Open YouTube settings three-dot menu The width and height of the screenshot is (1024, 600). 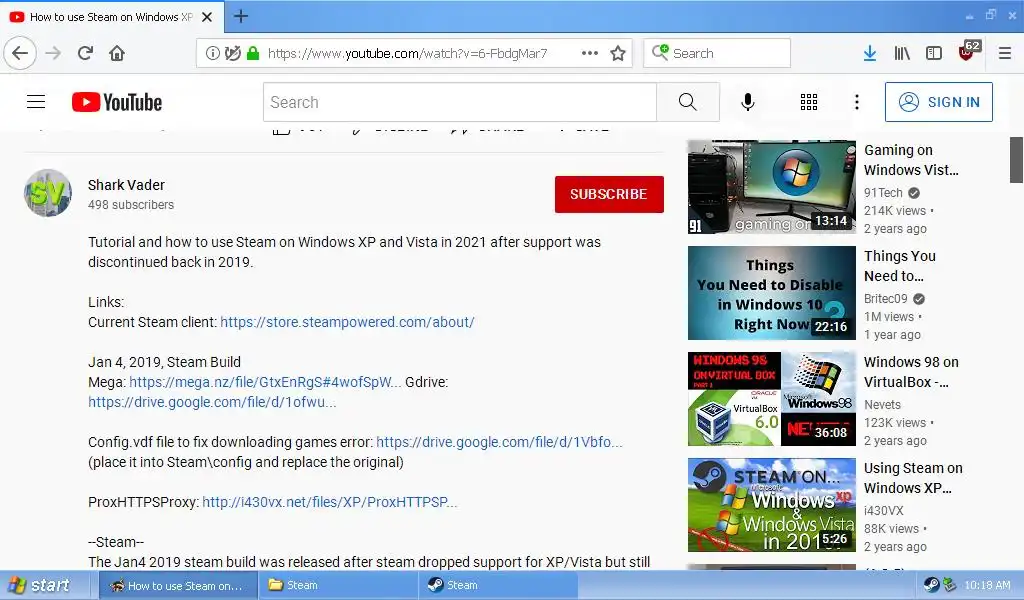pyautogui.click(x=857, y=102)
